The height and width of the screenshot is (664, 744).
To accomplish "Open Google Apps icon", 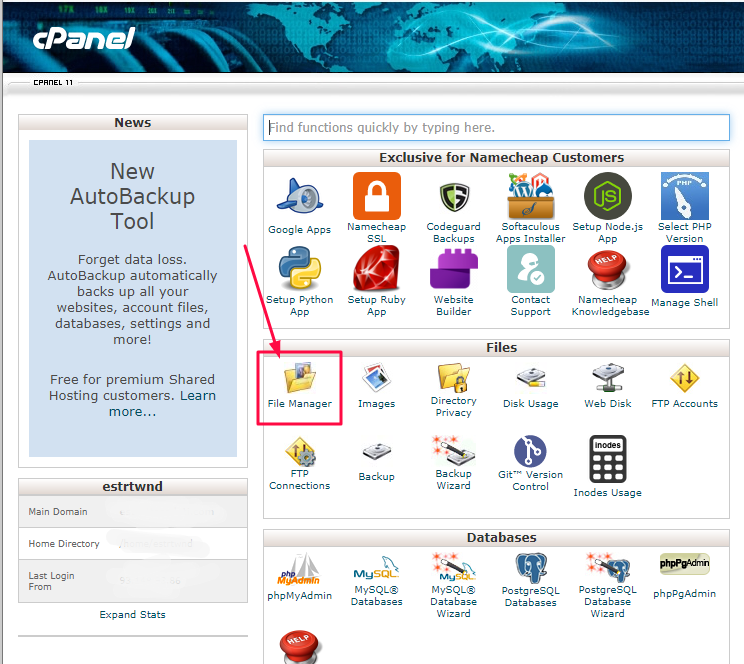I will click(299, 198).
